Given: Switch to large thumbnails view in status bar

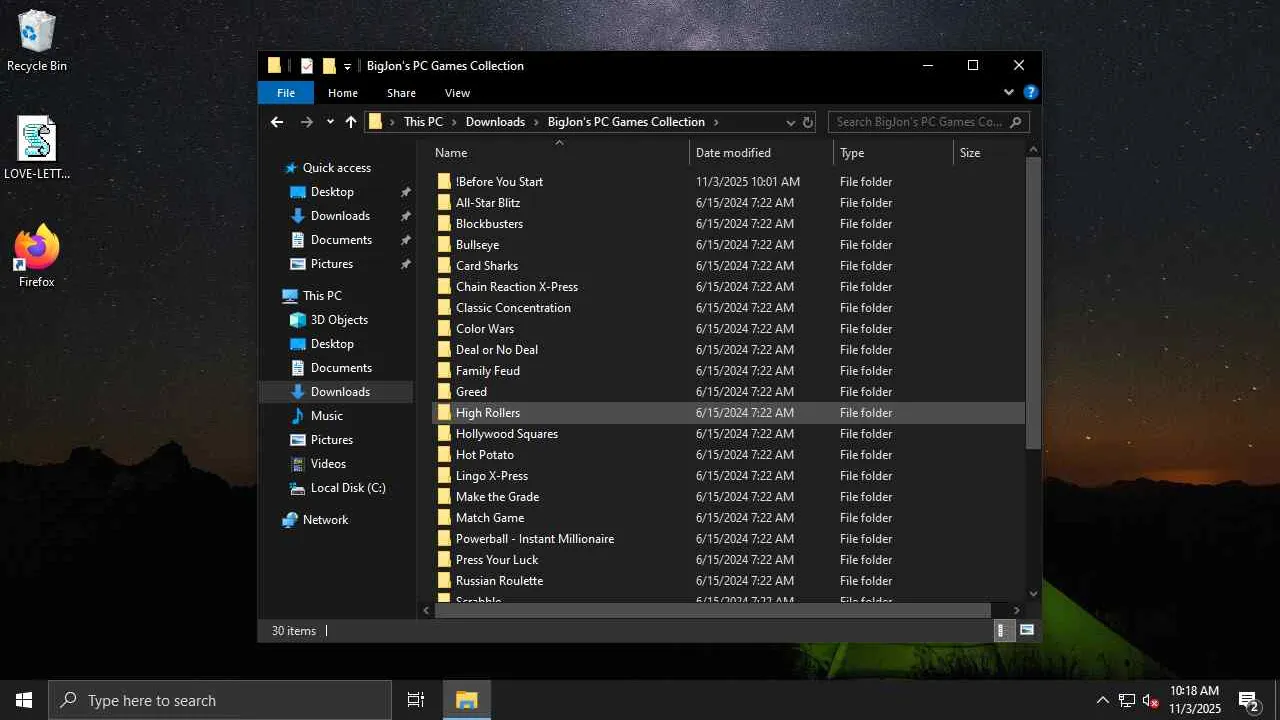Looking at the screenshot, I should [x=1027, y=631].
